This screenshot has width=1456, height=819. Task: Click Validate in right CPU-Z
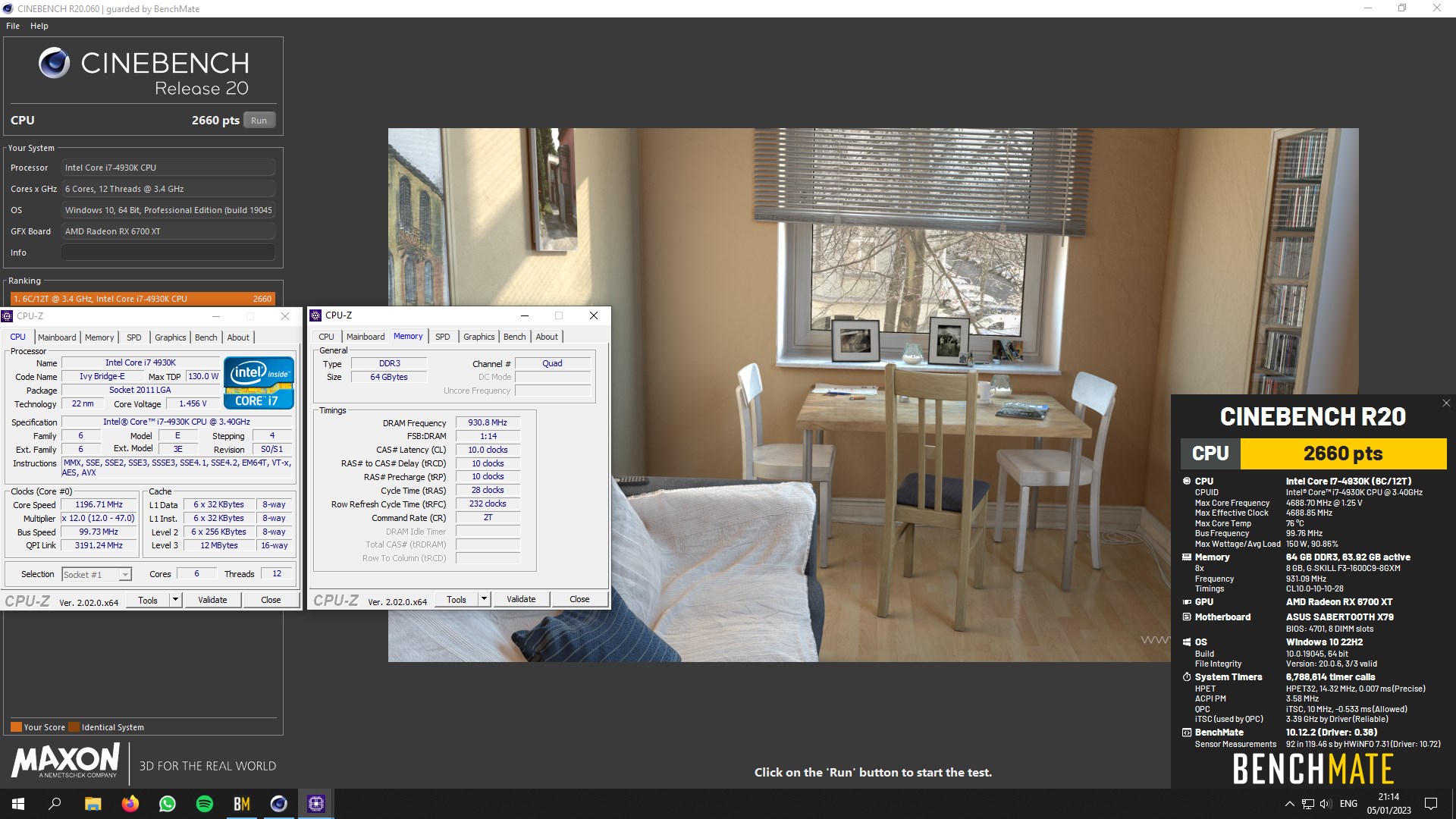[521, 599]
